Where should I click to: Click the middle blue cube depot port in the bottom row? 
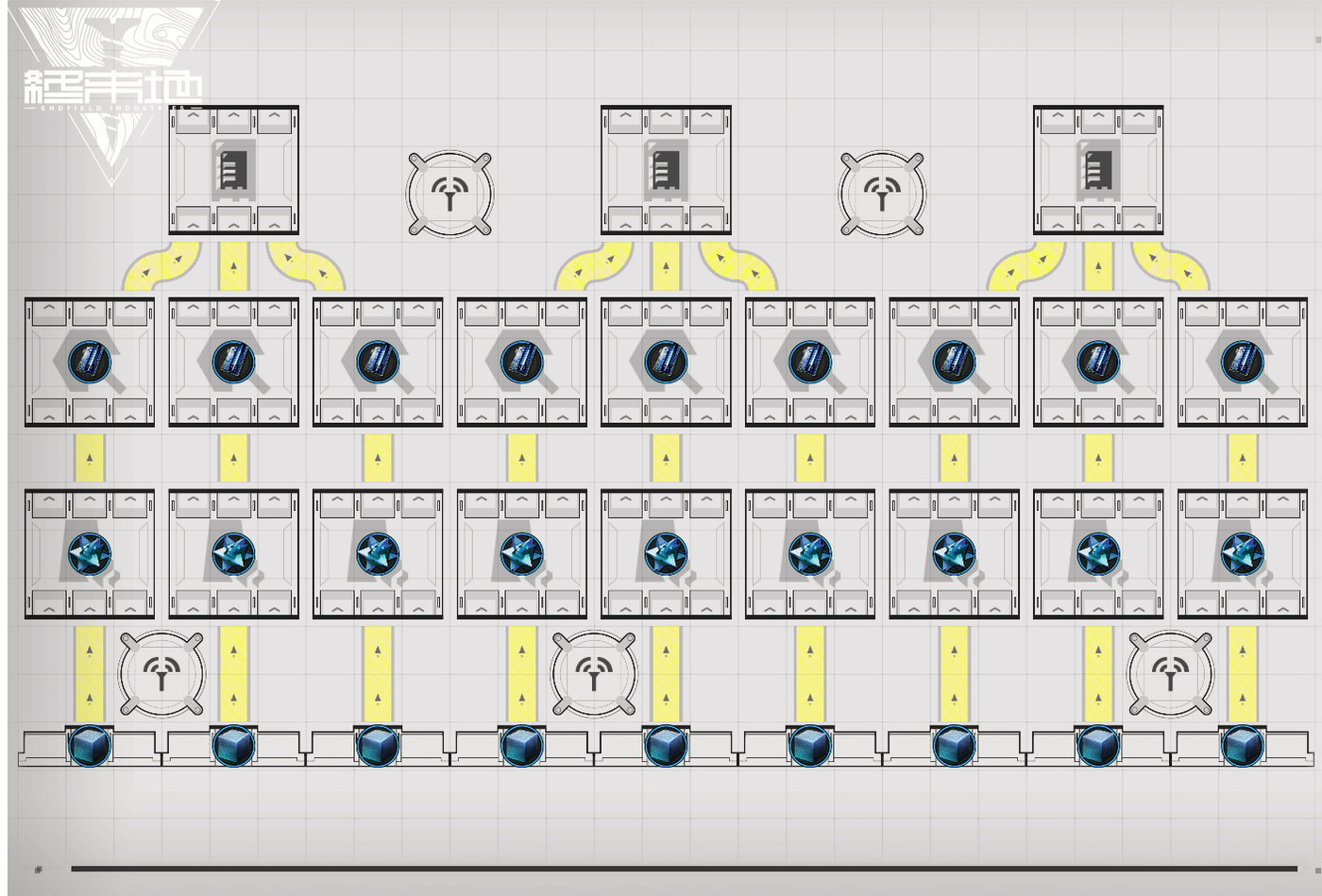click(x=666, y=746)
